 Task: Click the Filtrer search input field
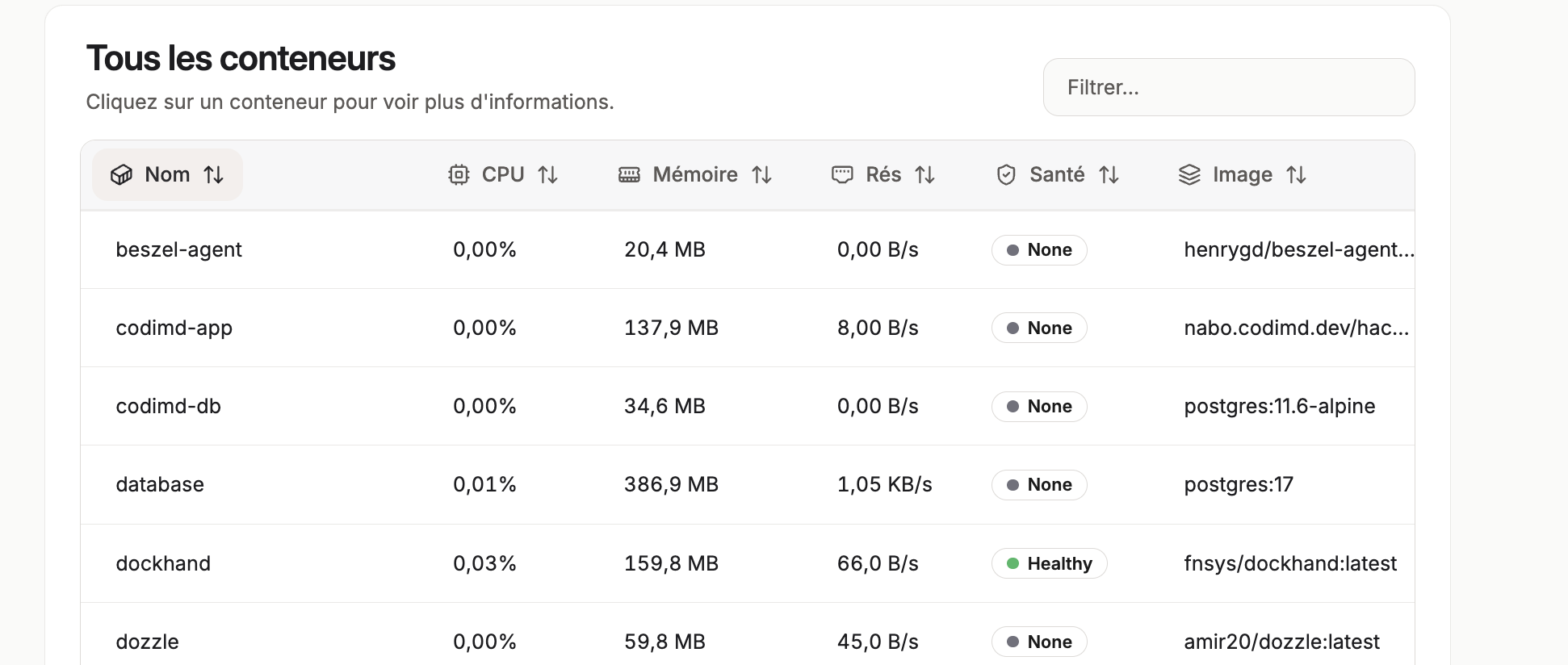pyautogui.click(x=1228, y=87)
